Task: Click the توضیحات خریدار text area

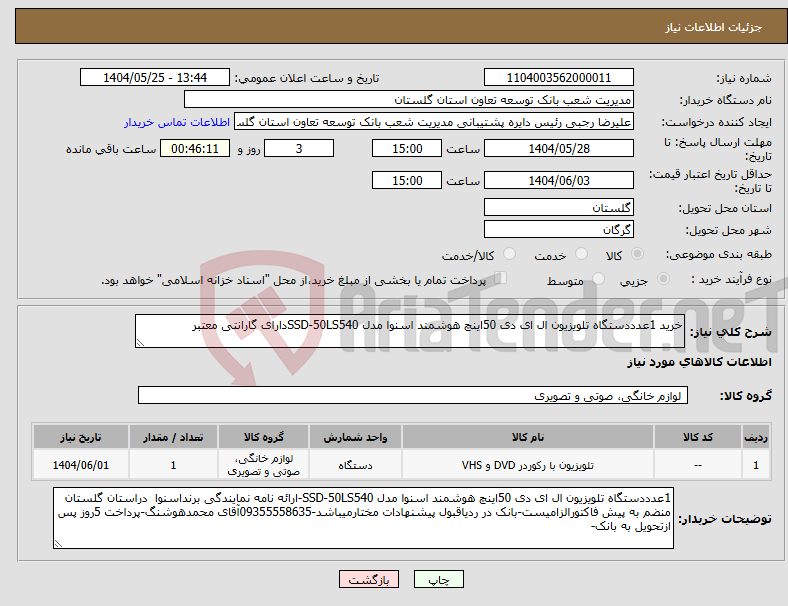Action: (363, 518)
